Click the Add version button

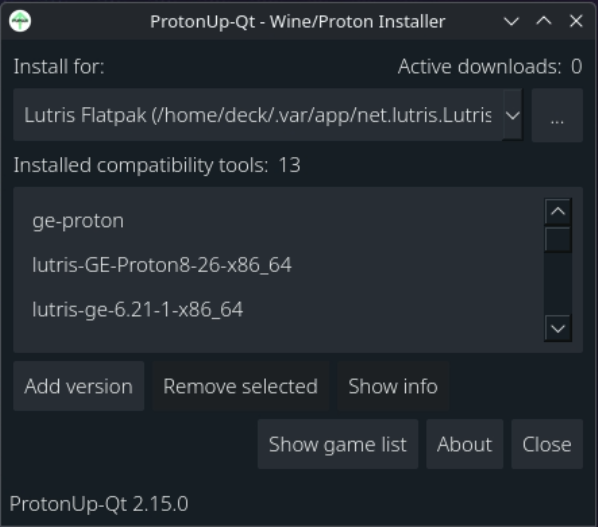[x=79, y=386]
